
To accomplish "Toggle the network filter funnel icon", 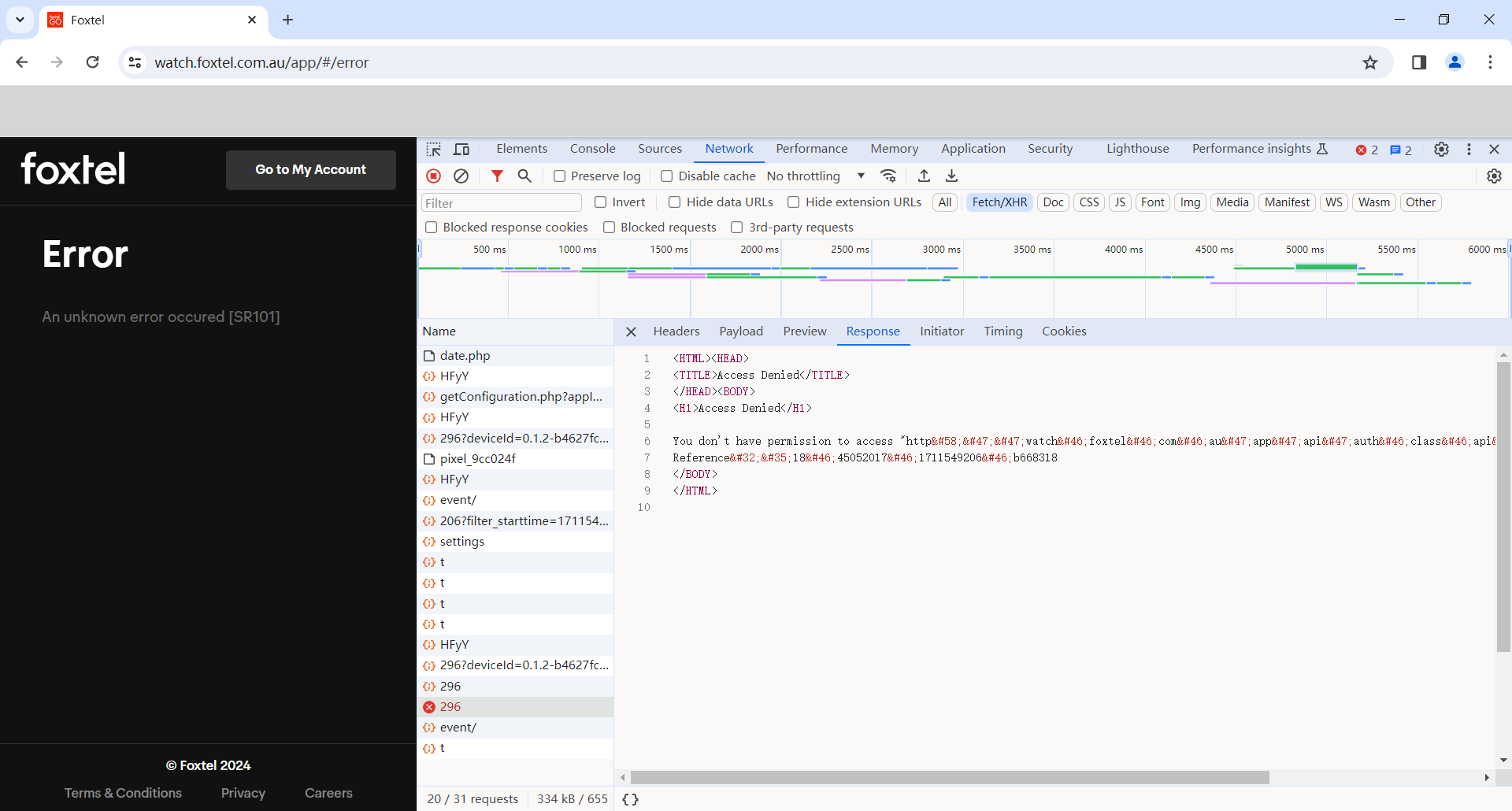I will pyautogui.click(x=497, y=176).
